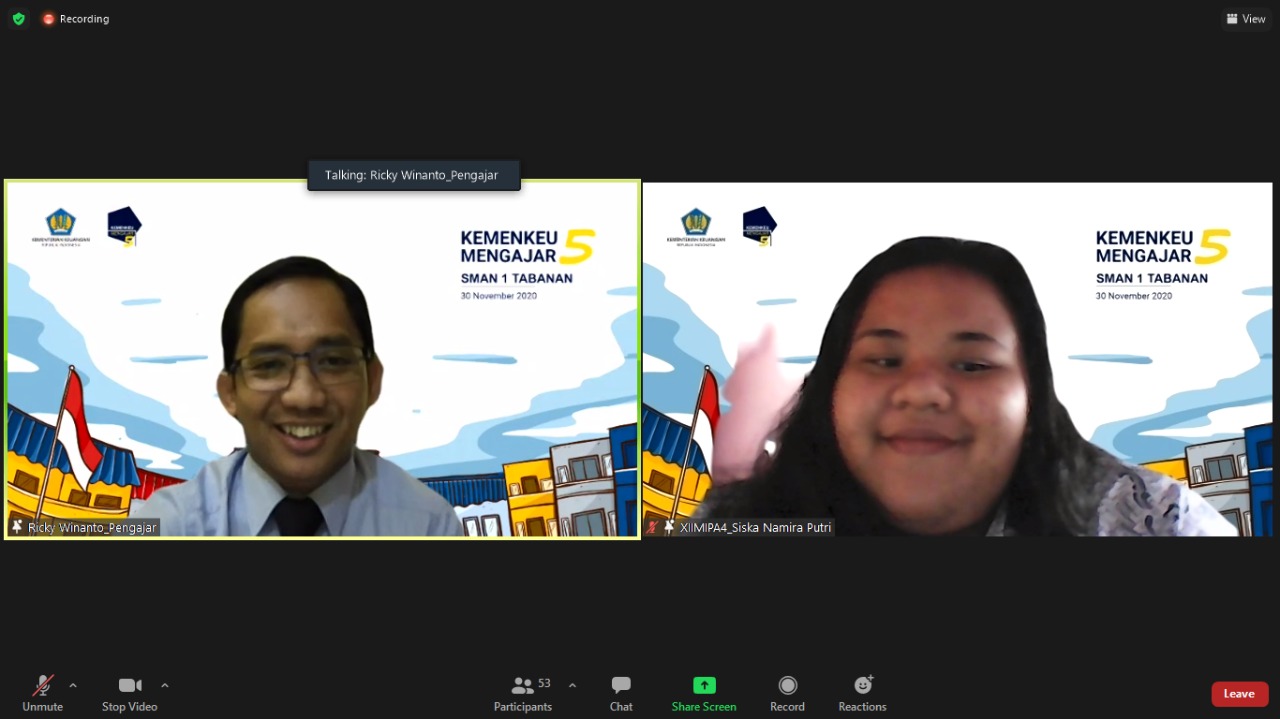Expand video options arrow beside Stop Video
The height and width of the screenshot is (719, 1280).
click(x=165, y=686)
